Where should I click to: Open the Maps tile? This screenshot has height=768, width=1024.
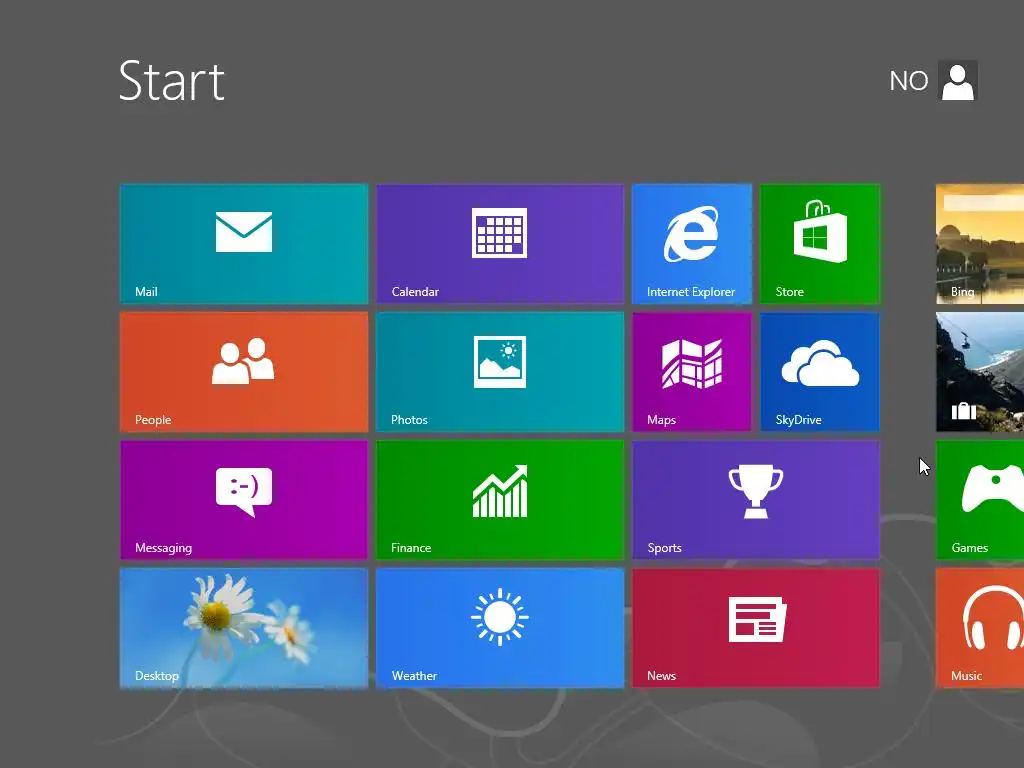[692, 372]
